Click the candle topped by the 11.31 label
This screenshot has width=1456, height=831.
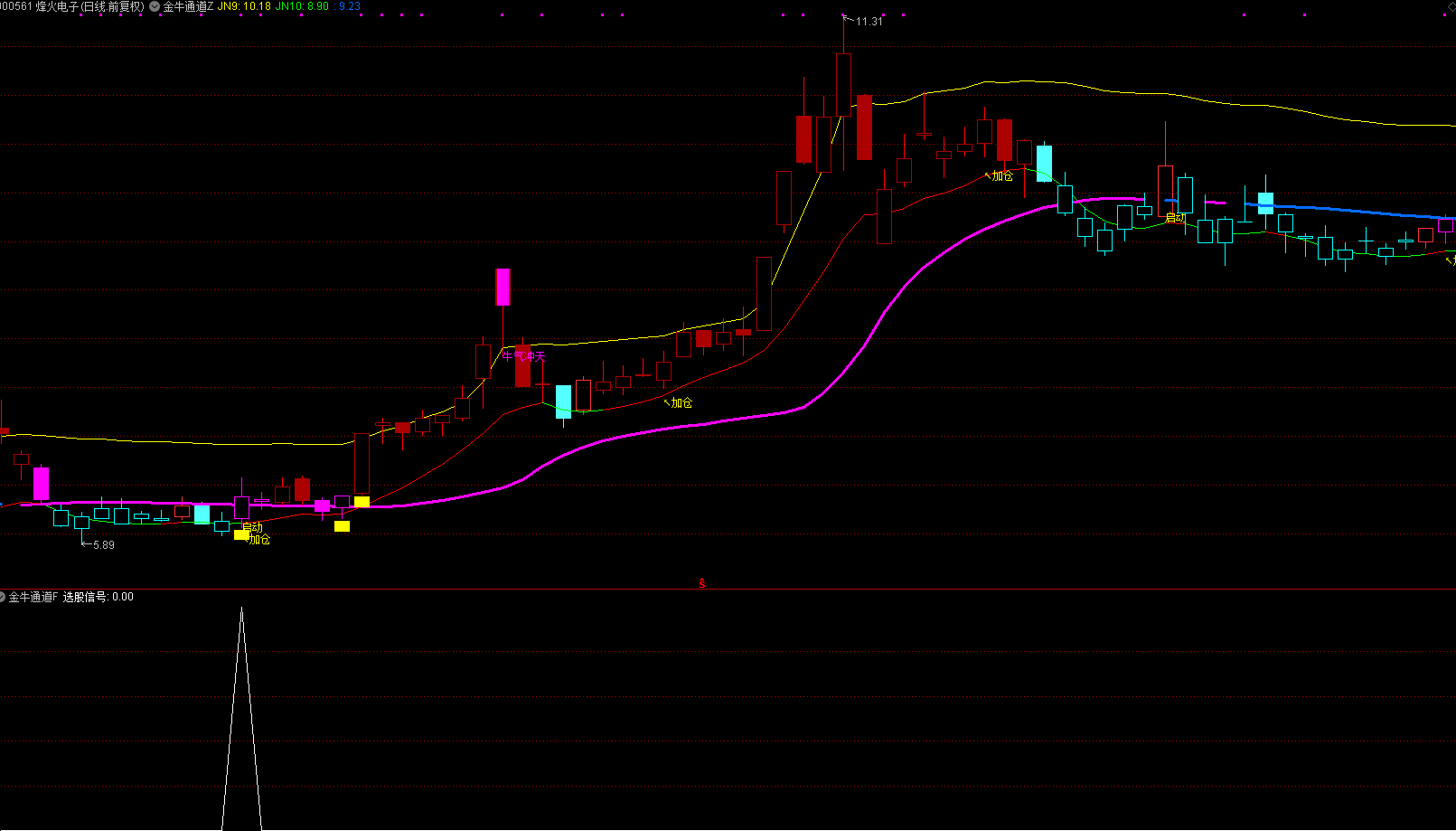pos(843,85)
